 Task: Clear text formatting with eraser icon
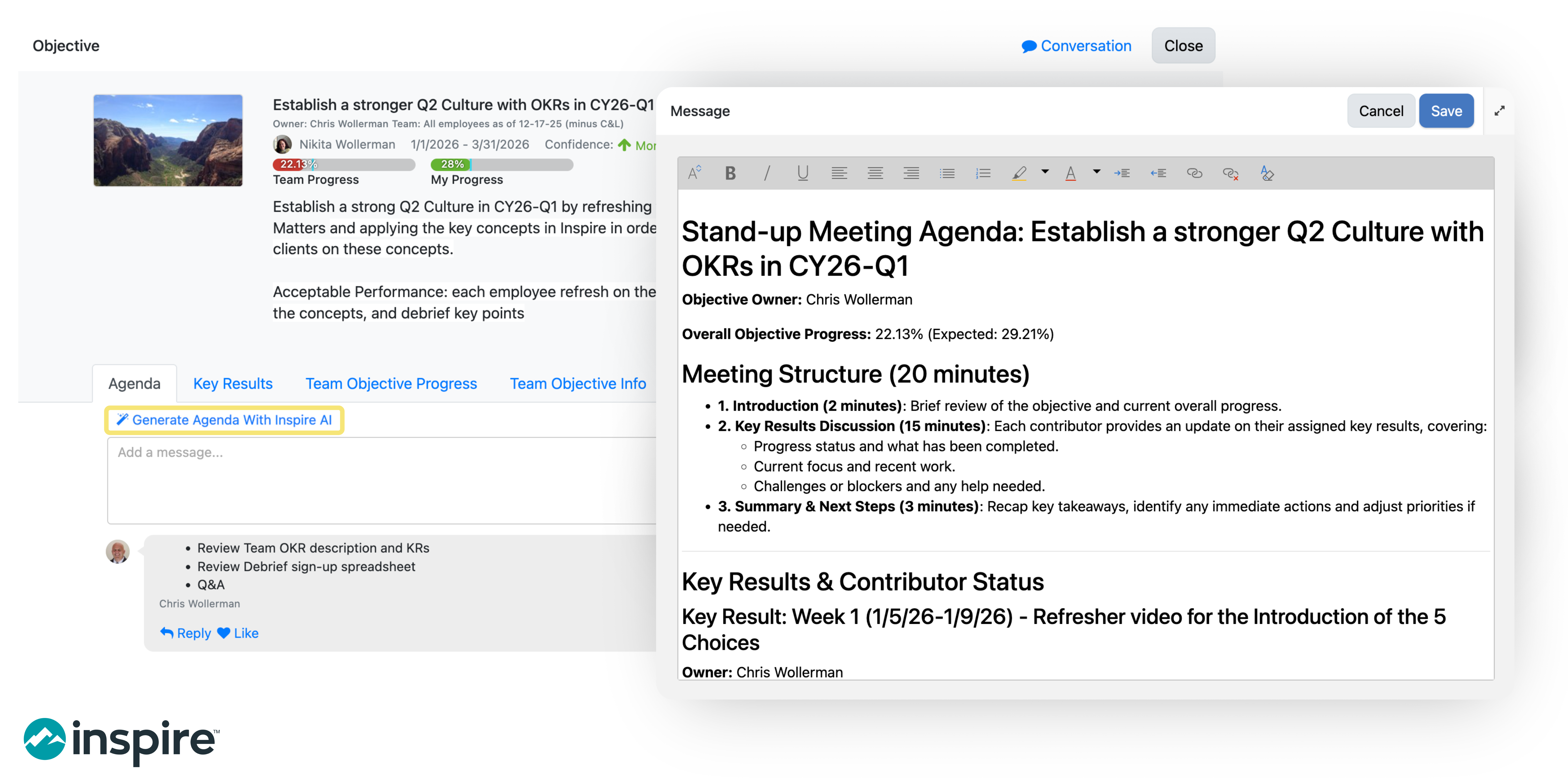pyautogui.click(x=1267, y=174)
